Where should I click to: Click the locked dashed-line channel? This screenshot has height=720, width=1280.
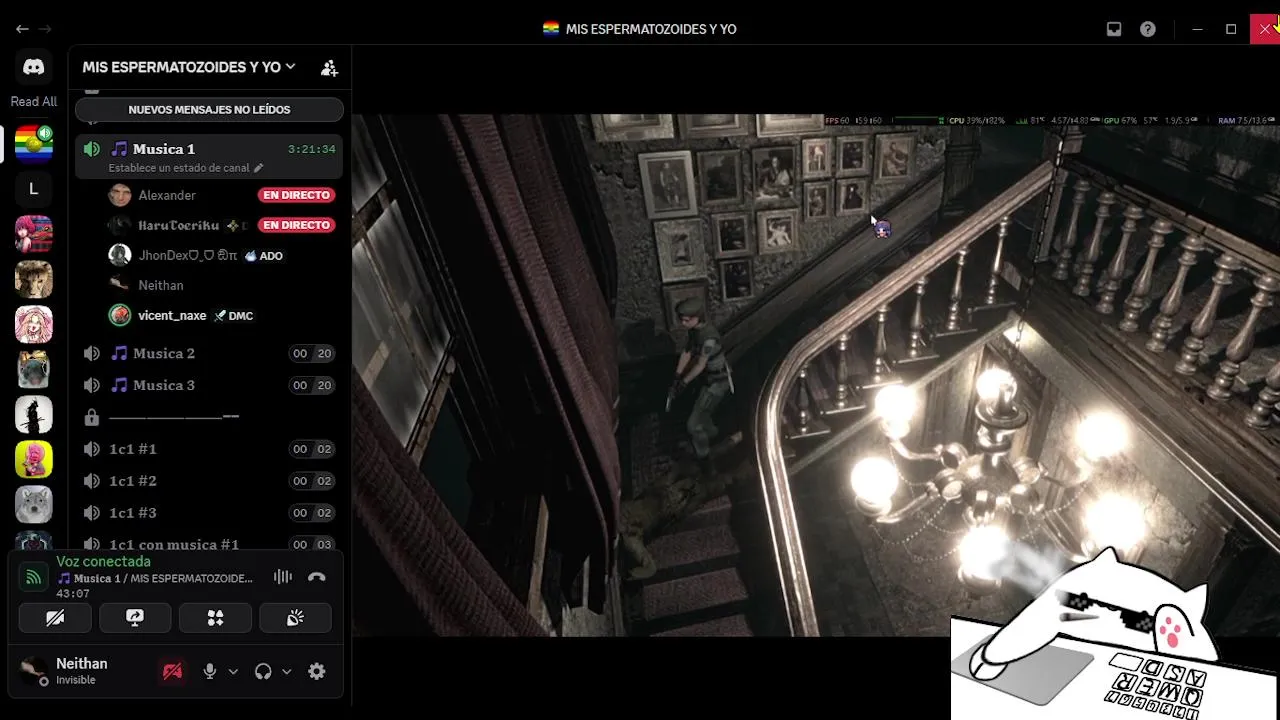[209, 417]
